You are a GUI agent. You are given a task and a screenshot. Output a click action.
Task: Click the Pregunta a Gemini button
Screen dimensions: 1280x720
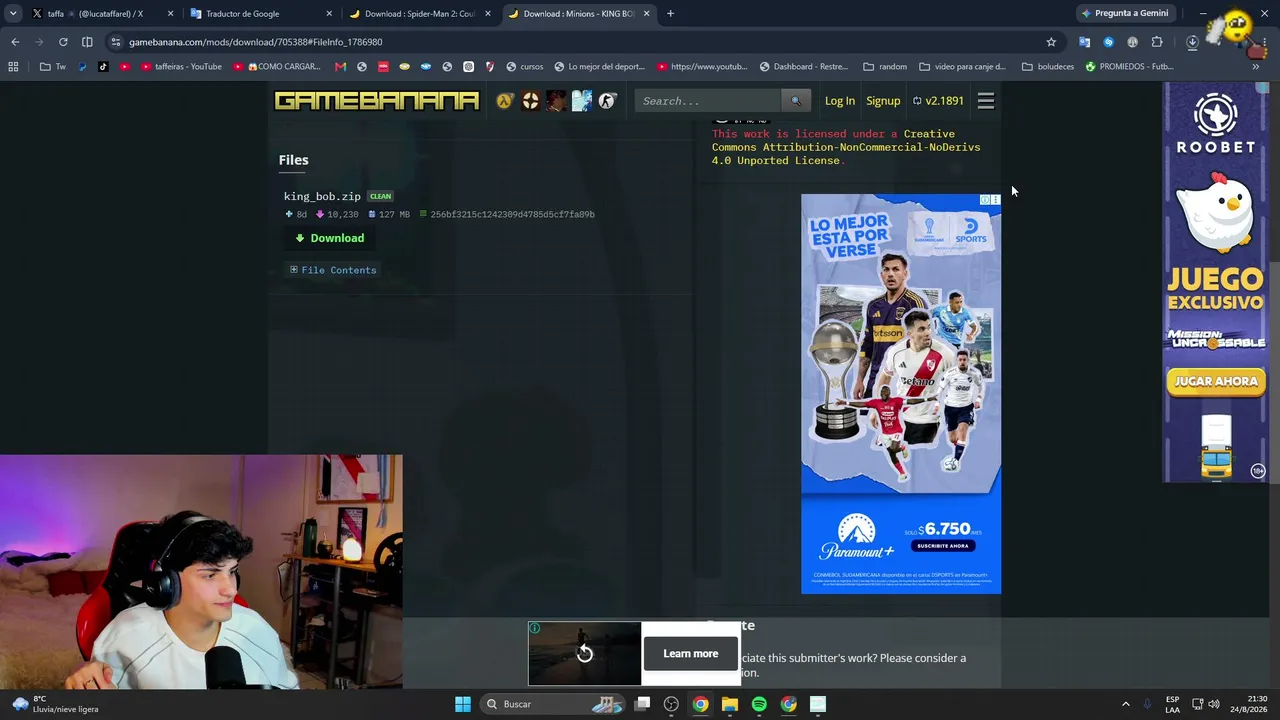coord(1125,14)
